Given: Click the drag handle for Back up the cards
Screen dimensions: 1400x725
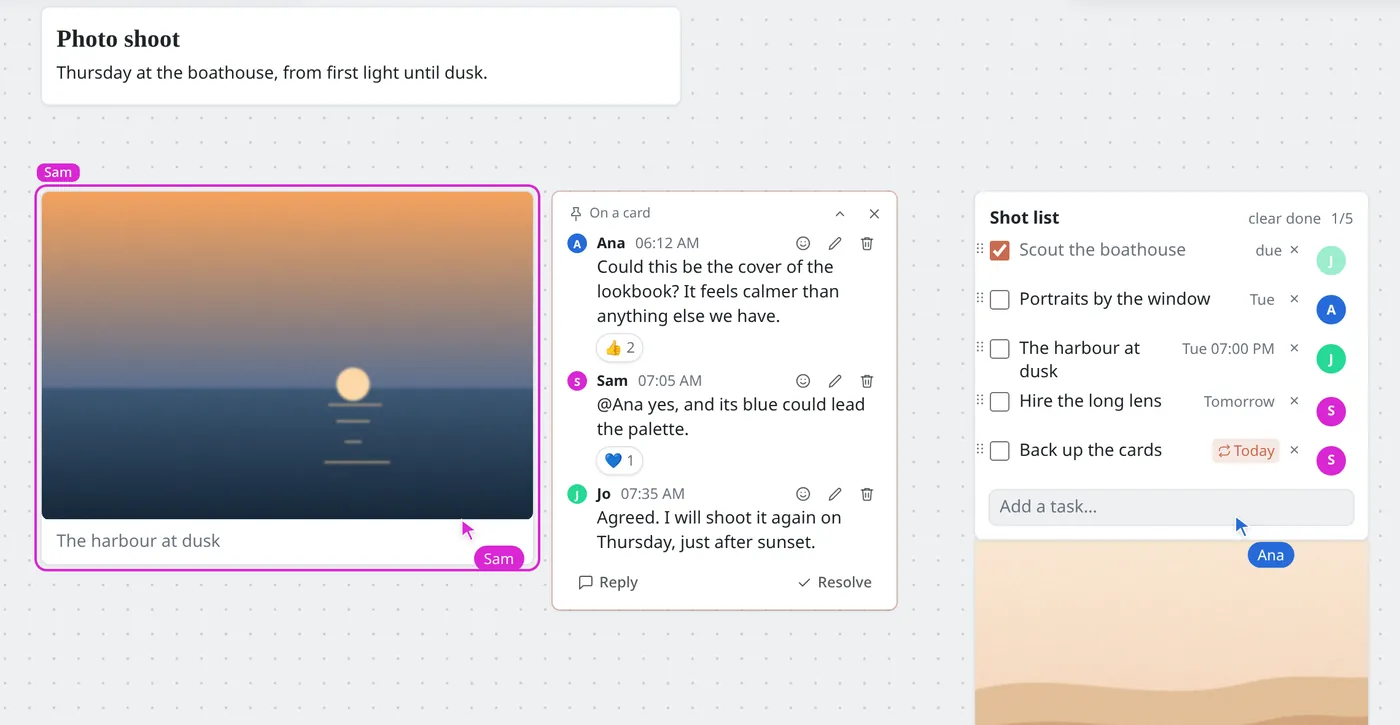Looking at the screenshot, I should (980, 449).
